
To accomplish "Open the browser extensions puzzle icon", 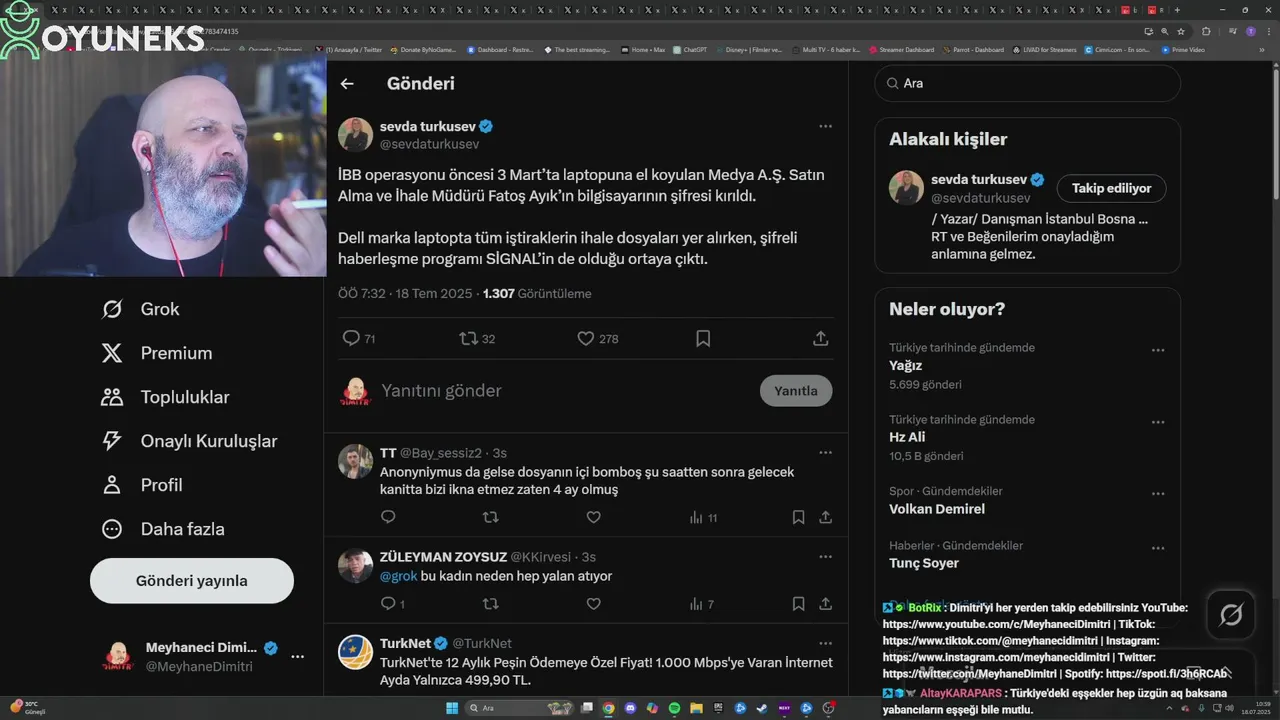I will tap(1205, 31).
